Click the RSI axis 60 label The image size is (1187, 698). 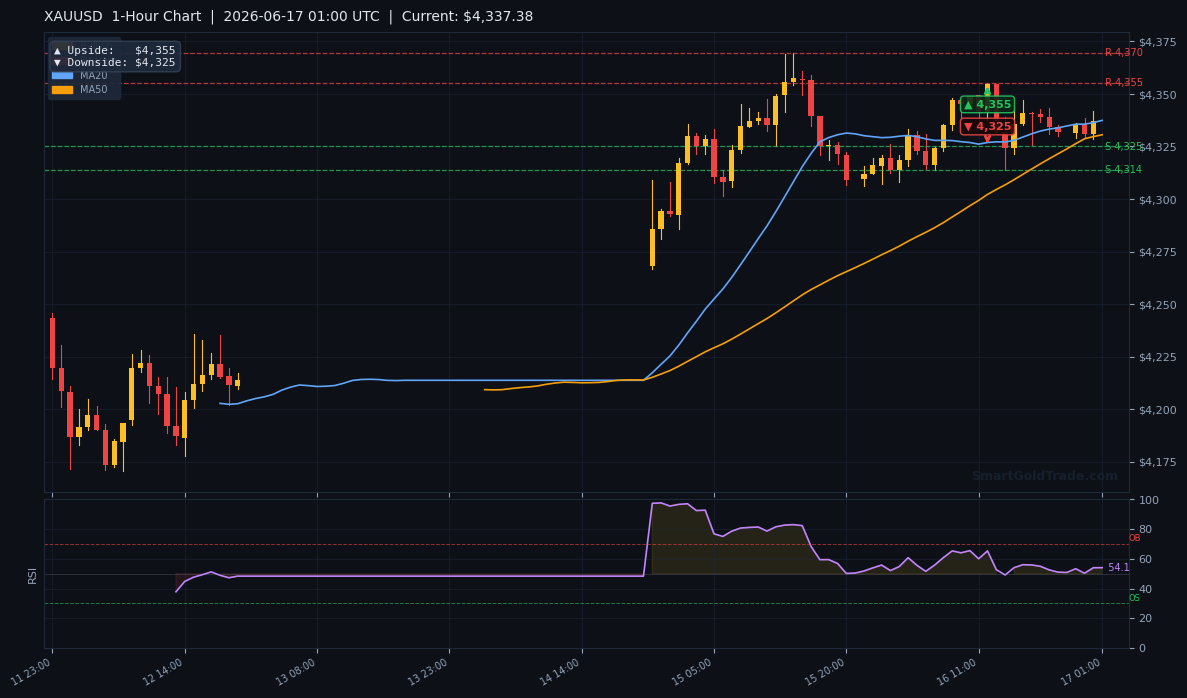pos(1145,559)
